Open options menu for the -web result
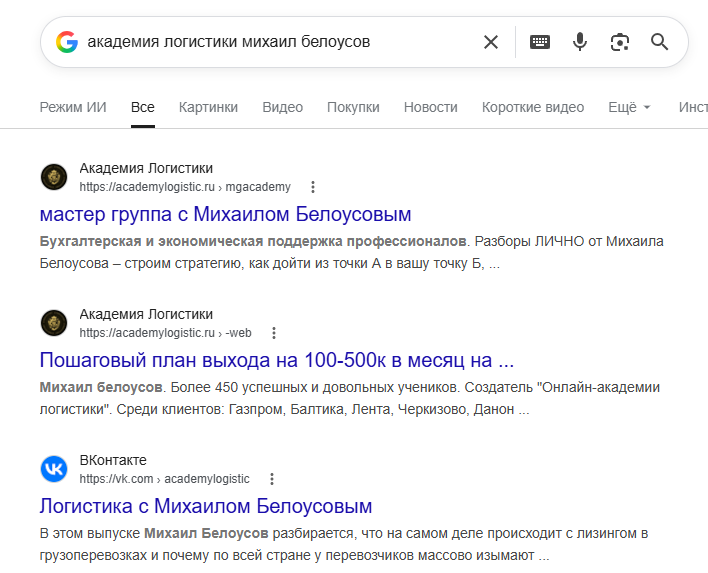The width and height of the screenshot is (708, 573). coord(274,333)
